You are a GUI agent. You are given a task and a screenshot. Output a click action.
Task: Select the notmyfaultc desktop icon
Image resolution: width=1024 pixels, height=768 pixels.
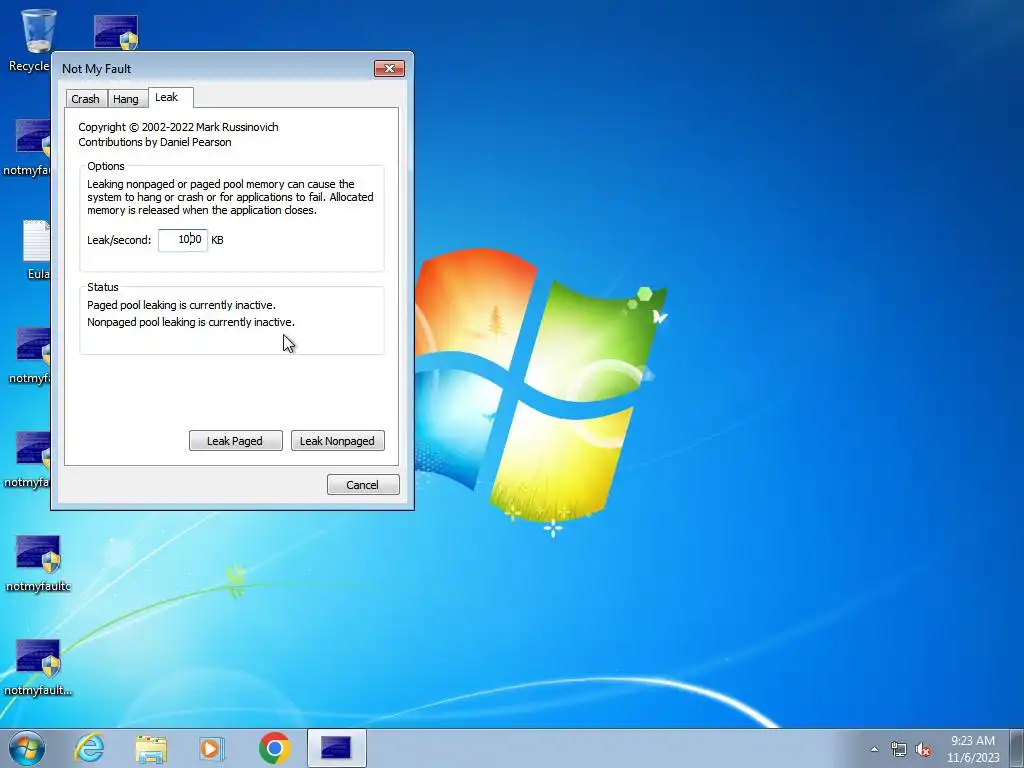point(38,563)
